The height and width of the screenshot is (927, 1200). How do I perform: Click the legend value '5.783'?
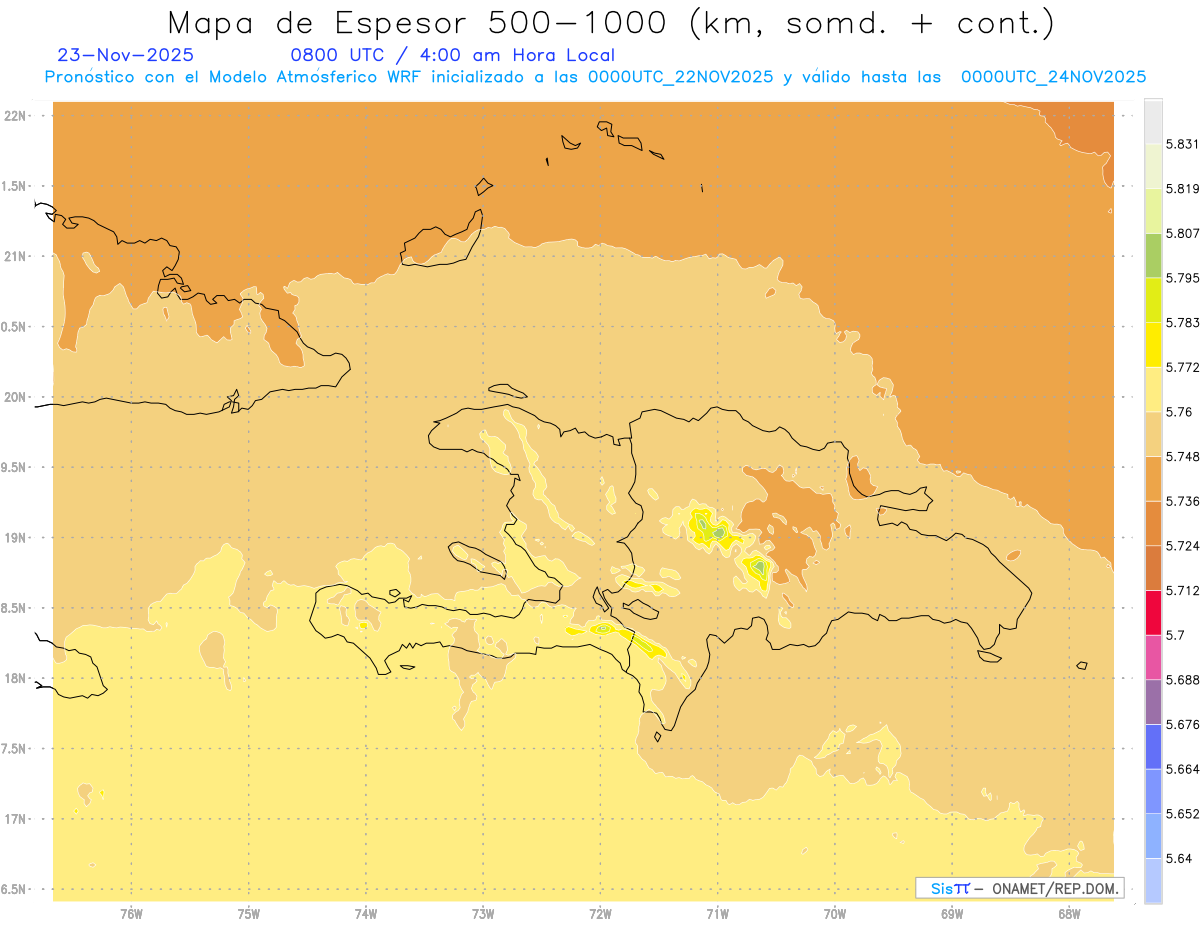[x=1182, y=322]
